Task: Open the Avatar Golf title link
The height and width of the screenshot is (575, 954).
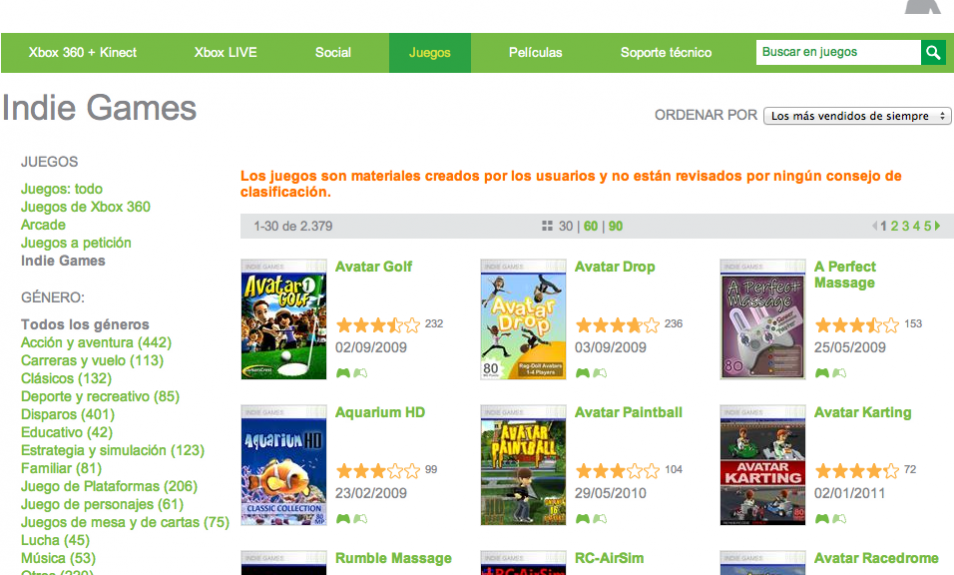Action: tap(374, 267)
